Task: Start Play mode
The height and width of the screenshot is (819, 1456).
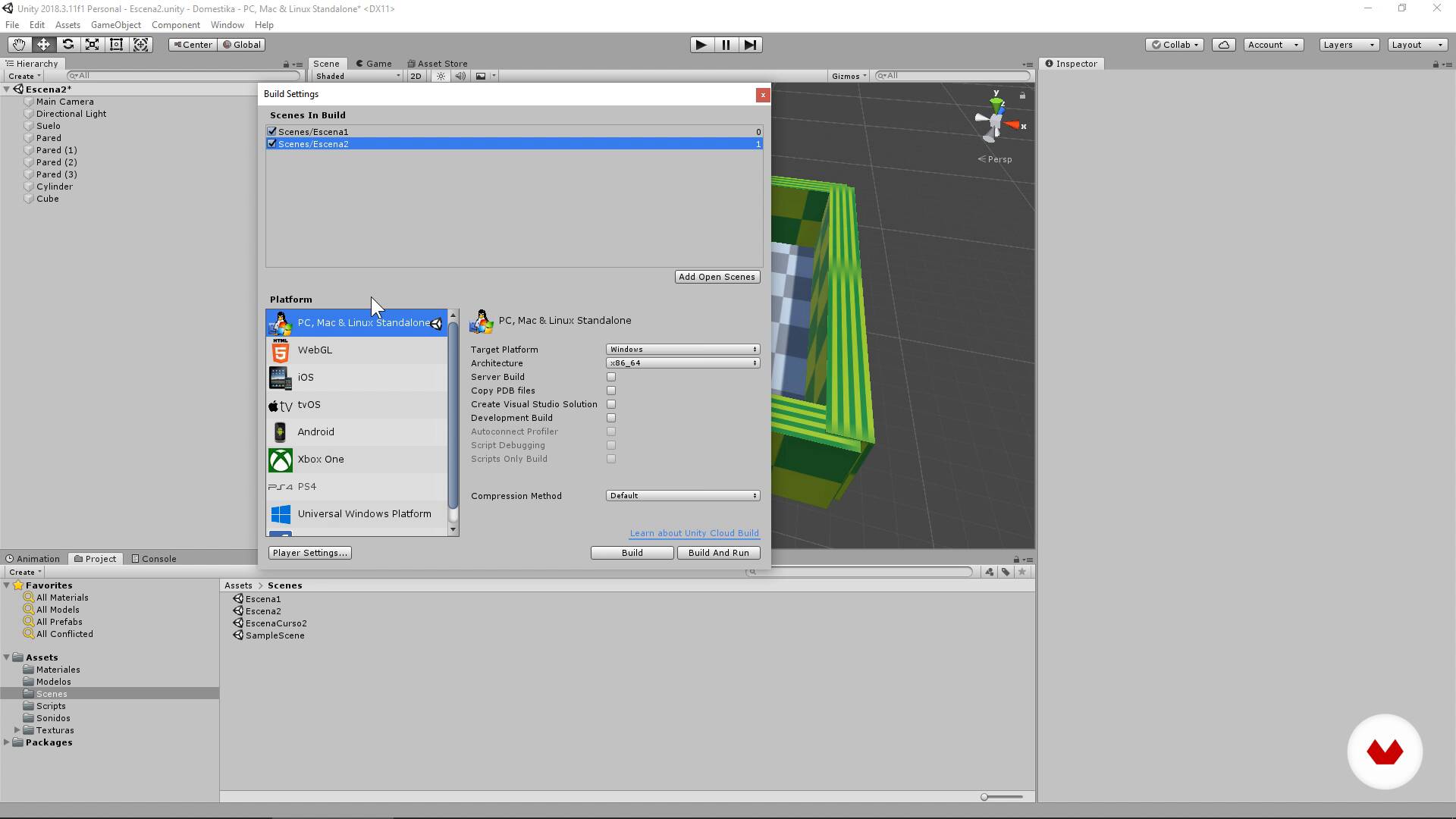Action: click(x=701, y=45)
